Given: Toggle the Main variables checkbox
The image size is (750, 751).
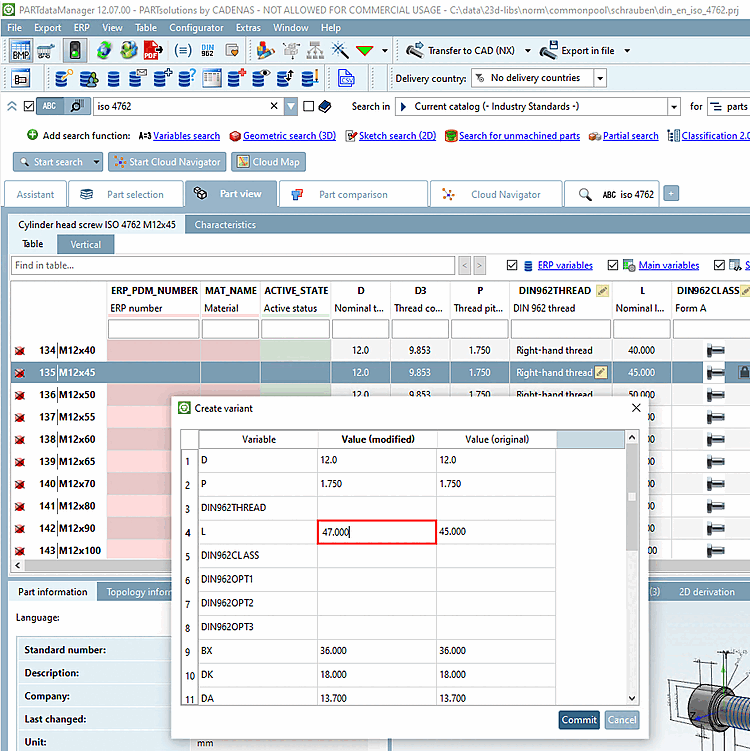Looking at the screenshot, I should tap(612, 265).
